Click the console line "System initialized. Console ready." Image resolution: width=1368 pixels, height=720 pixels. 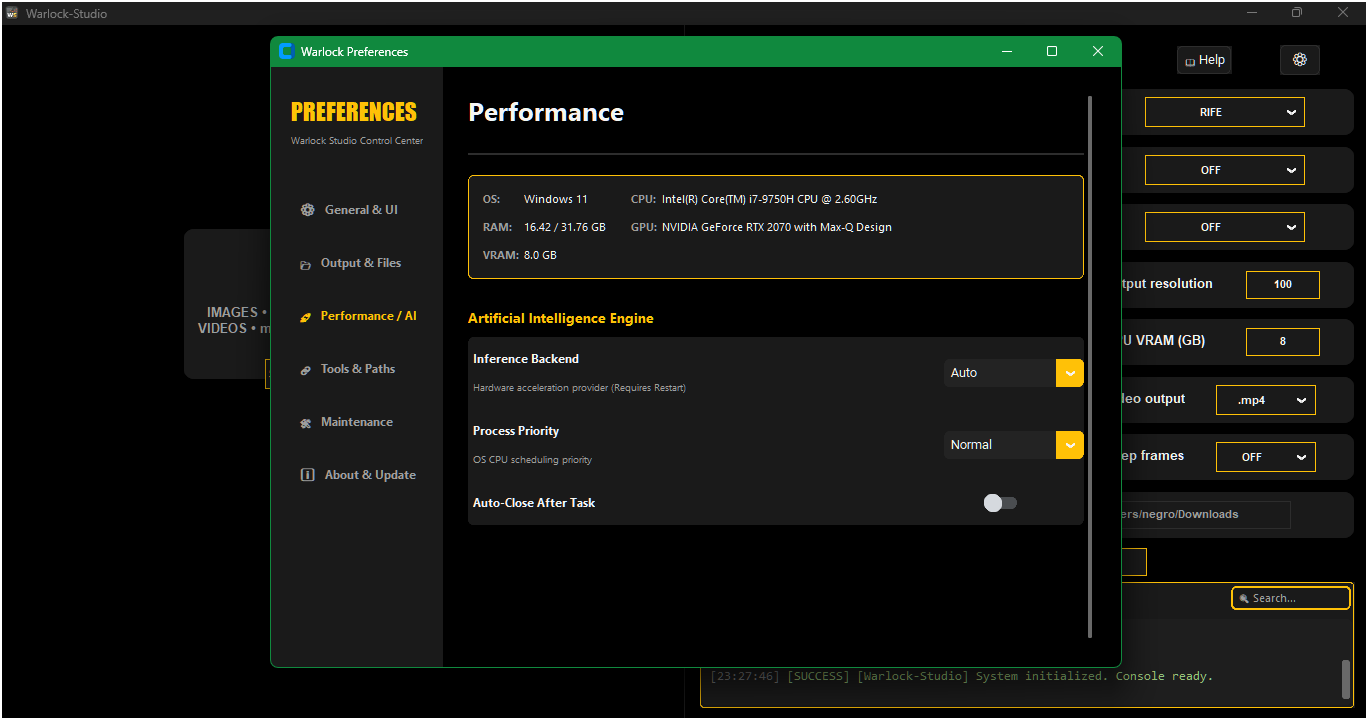(1095, 677)
